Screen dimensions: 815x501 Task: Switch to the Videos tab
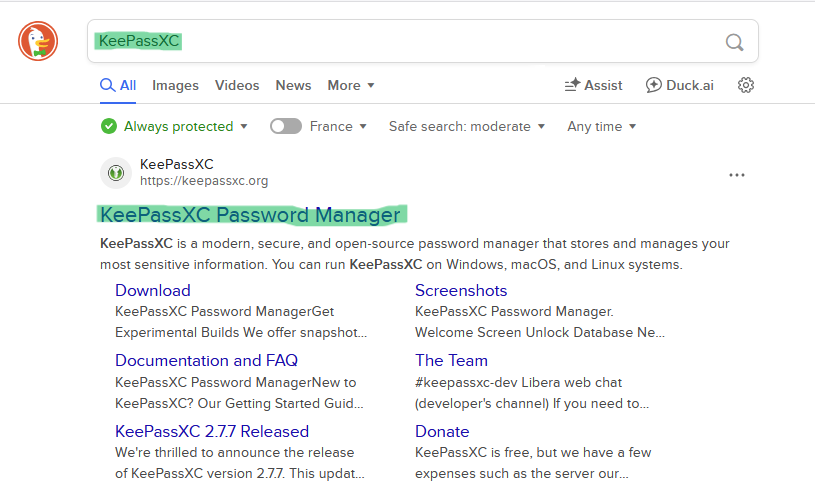[237, 85]
